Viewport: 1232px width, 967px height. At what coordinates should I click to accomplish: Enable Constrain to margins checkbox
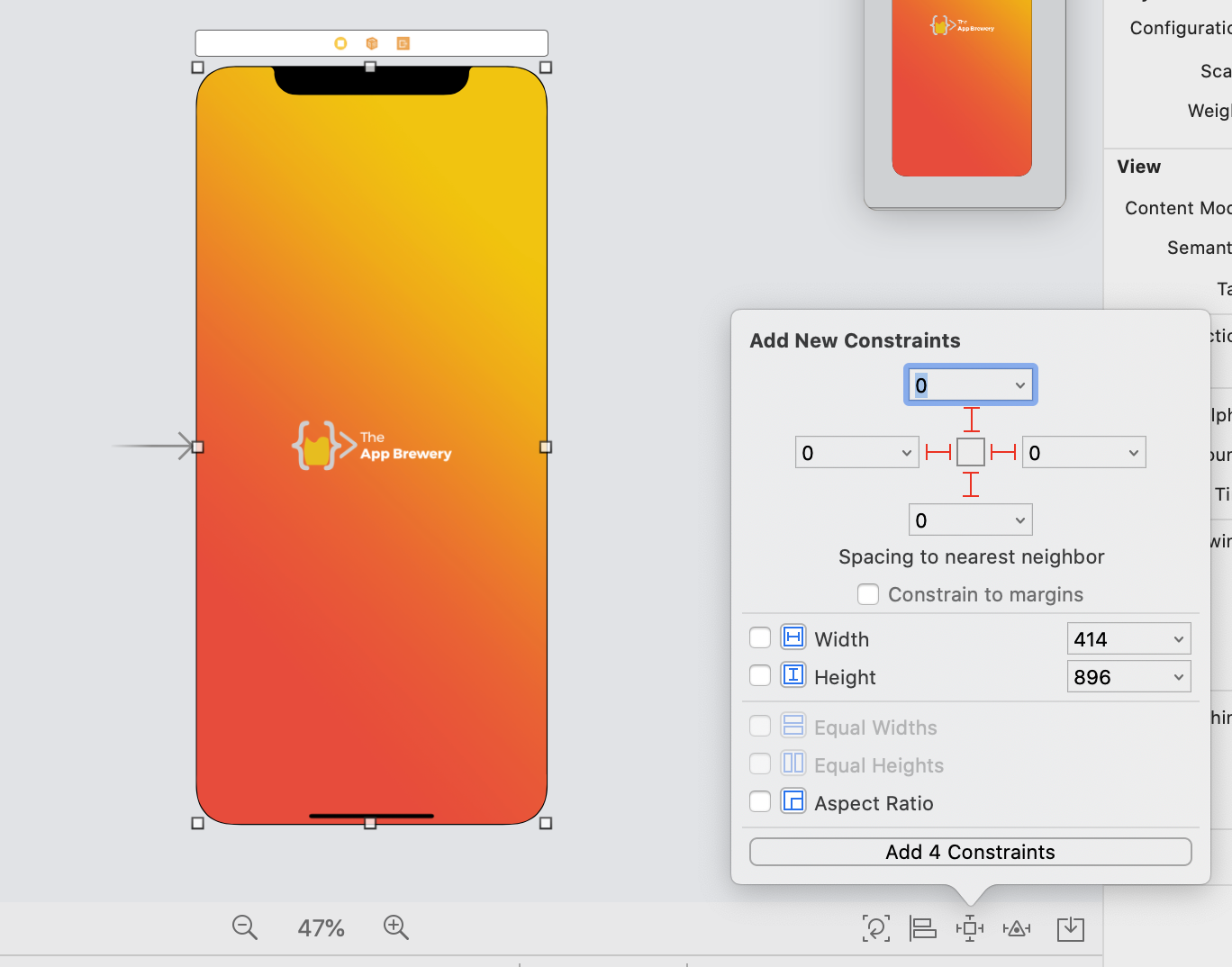[868, 594]
